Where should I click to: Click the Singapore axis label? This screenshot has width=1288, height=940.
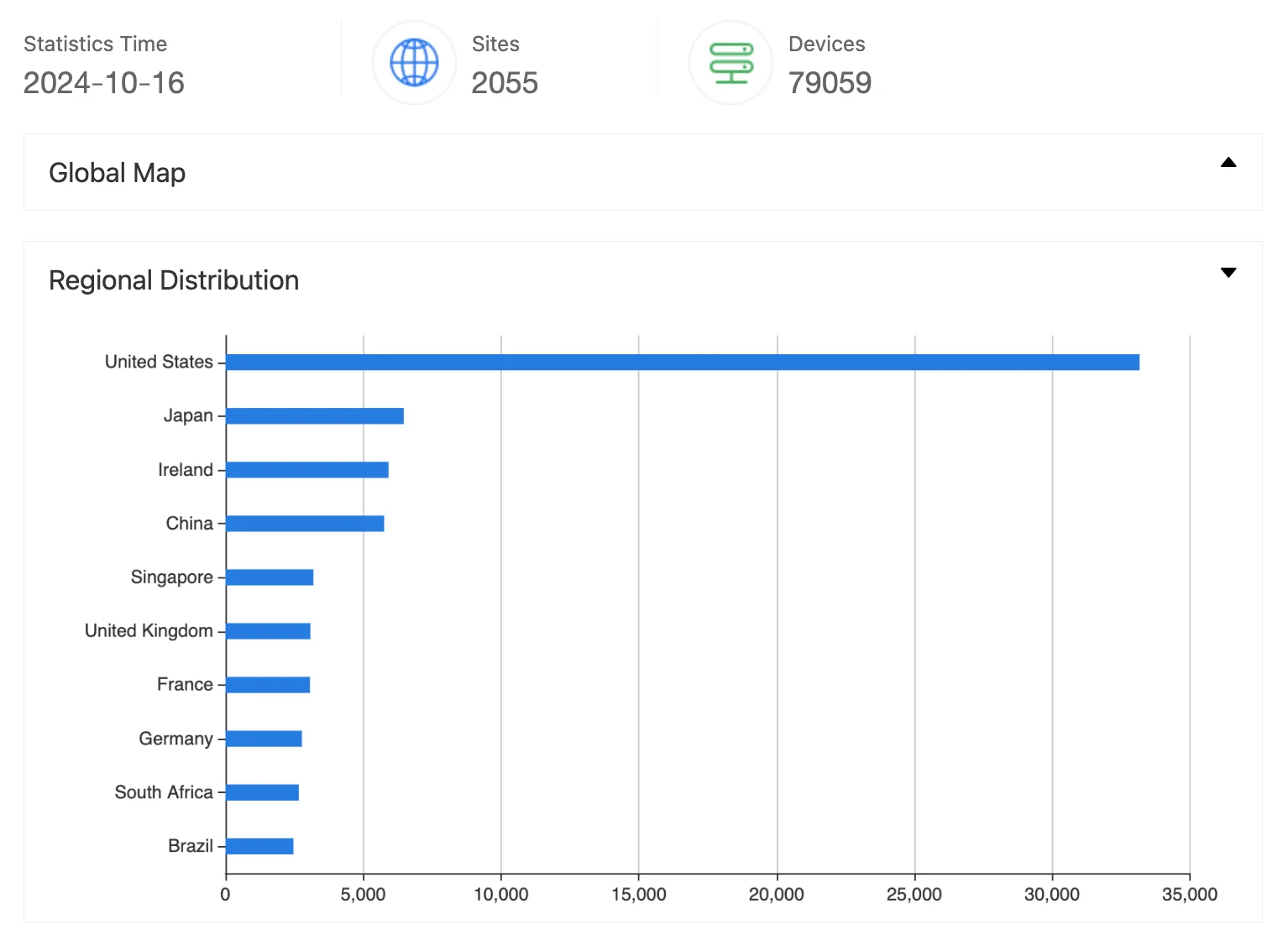coord(172,577)
